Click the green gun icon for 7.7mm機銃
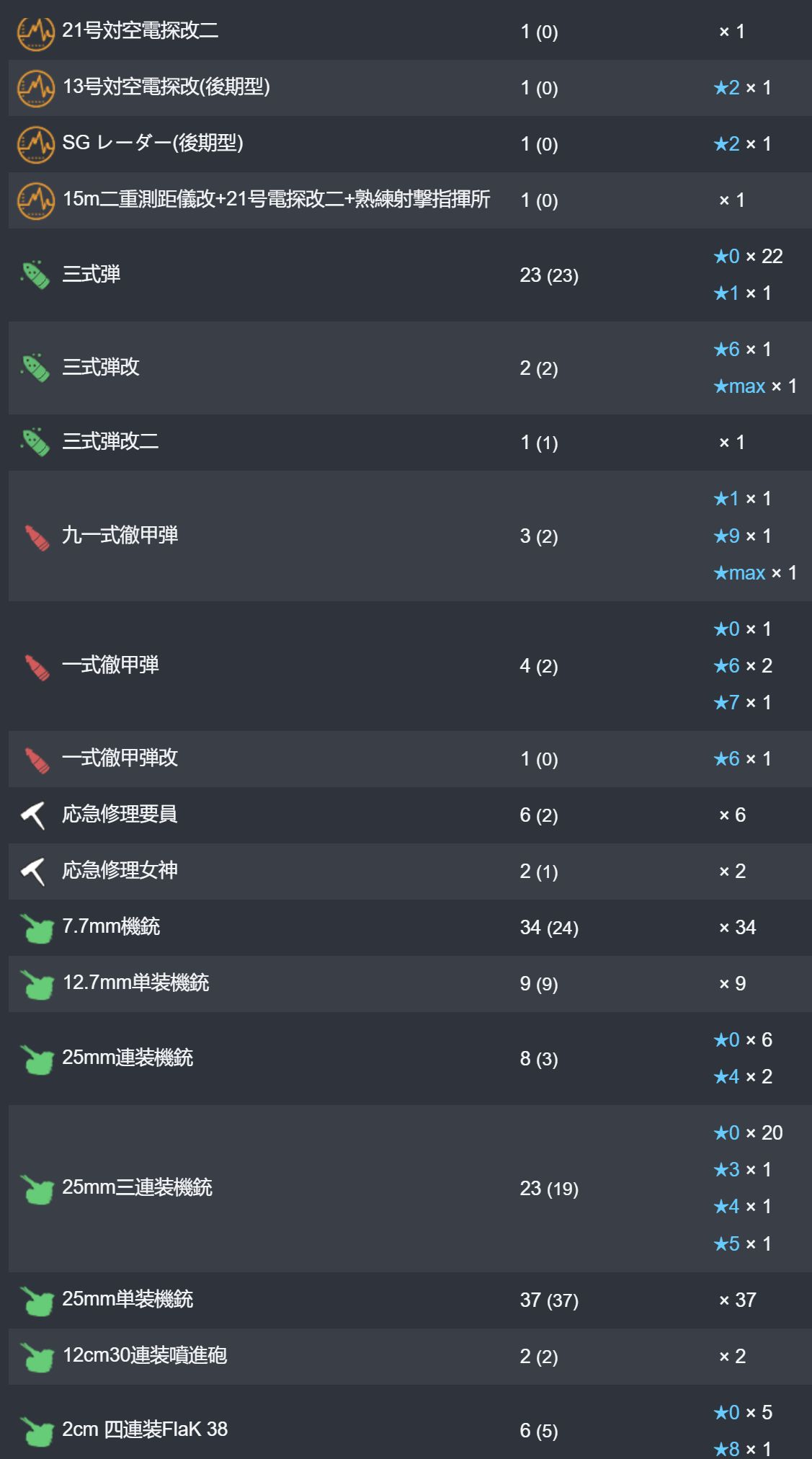 pyautogui.click(x=37, y=928)
